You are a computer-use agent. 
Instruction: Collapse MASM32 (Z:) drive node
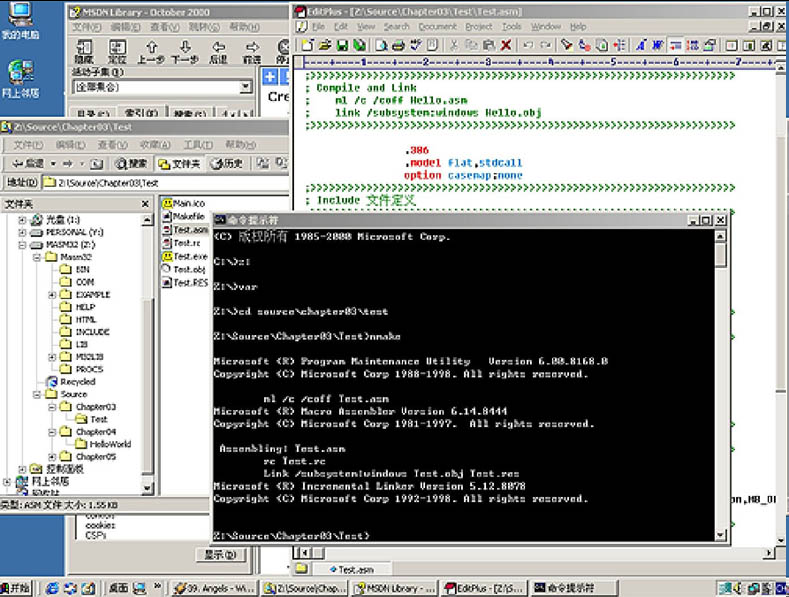click(x=22, y=245)
